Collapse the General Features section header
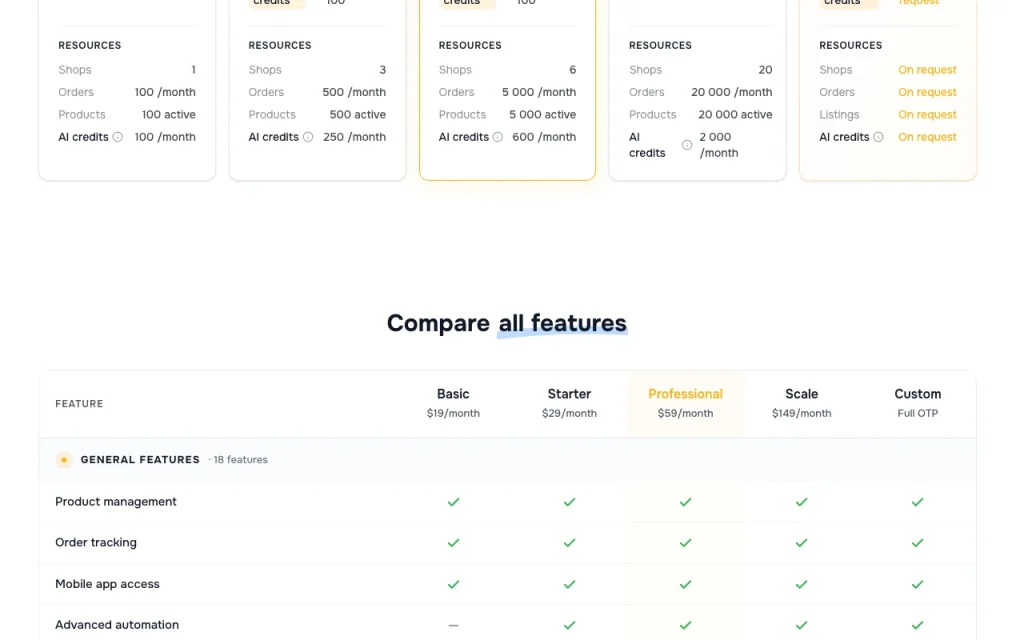The height and width of the screenshot is (640, 1024). click(507, 460)
